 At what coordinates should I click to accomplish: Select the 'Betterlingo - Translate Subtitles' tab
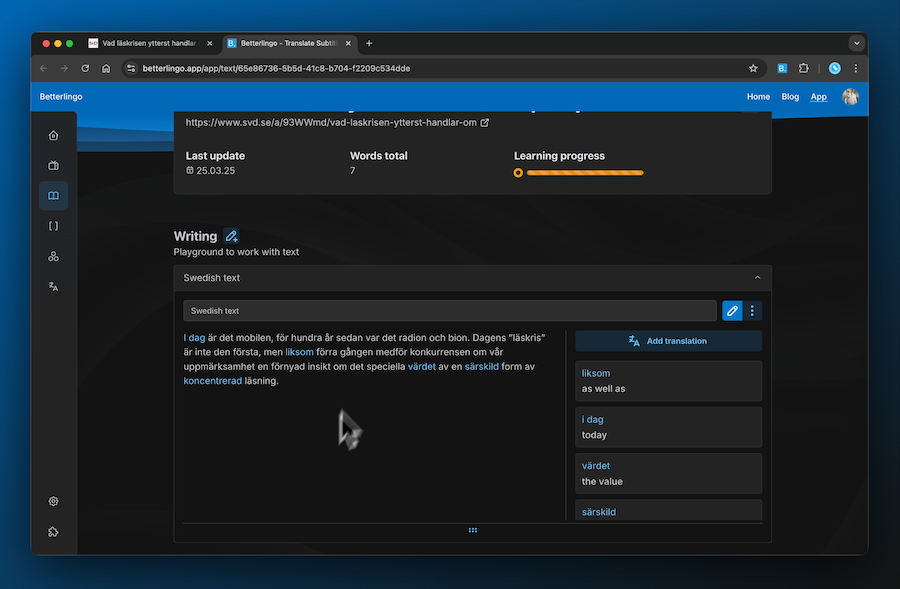289,43
